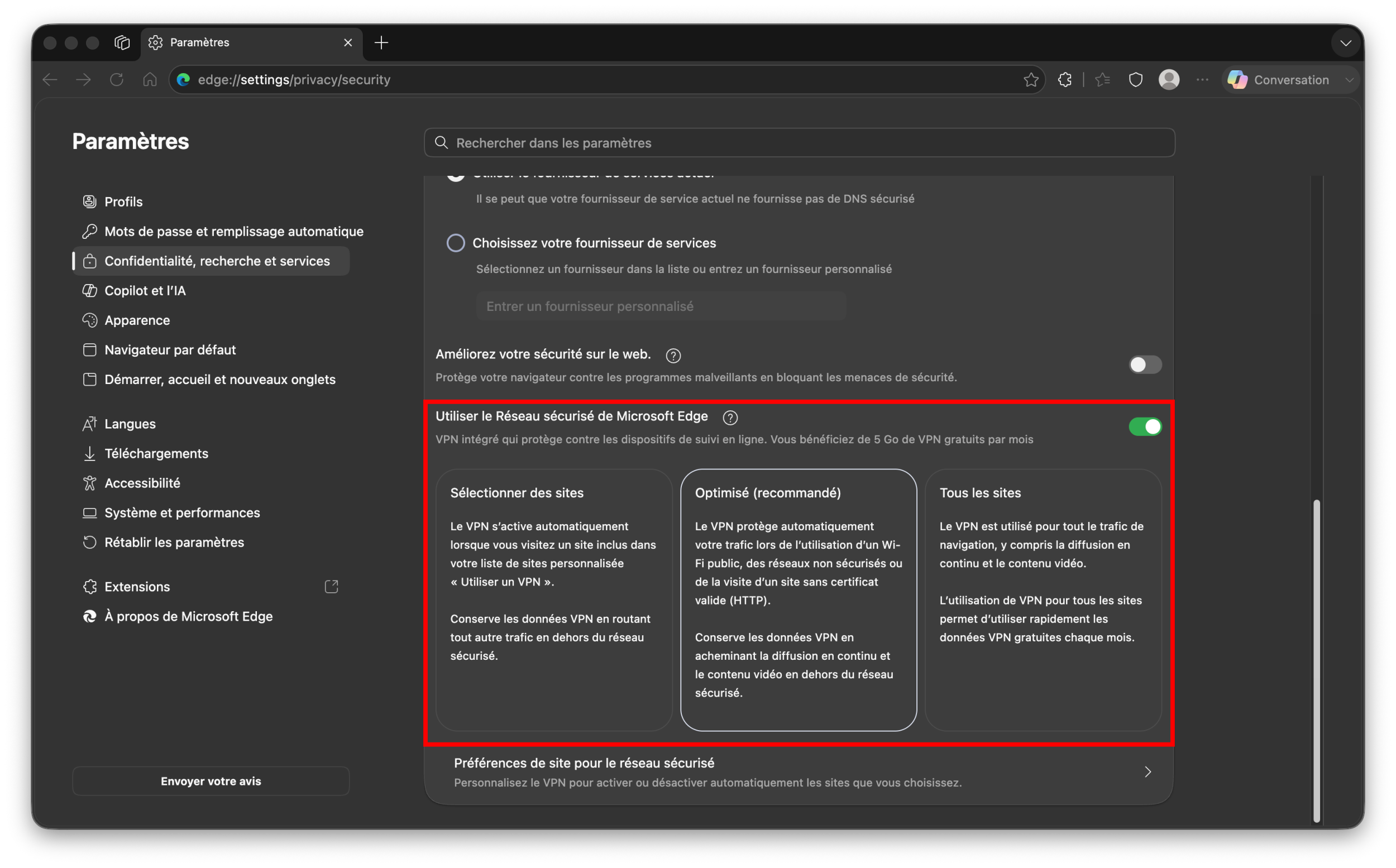Open À propos de Microsoft Edge
Viewport: 1396px width, 868px height.
pyautogui.click(x=211, y=616)
